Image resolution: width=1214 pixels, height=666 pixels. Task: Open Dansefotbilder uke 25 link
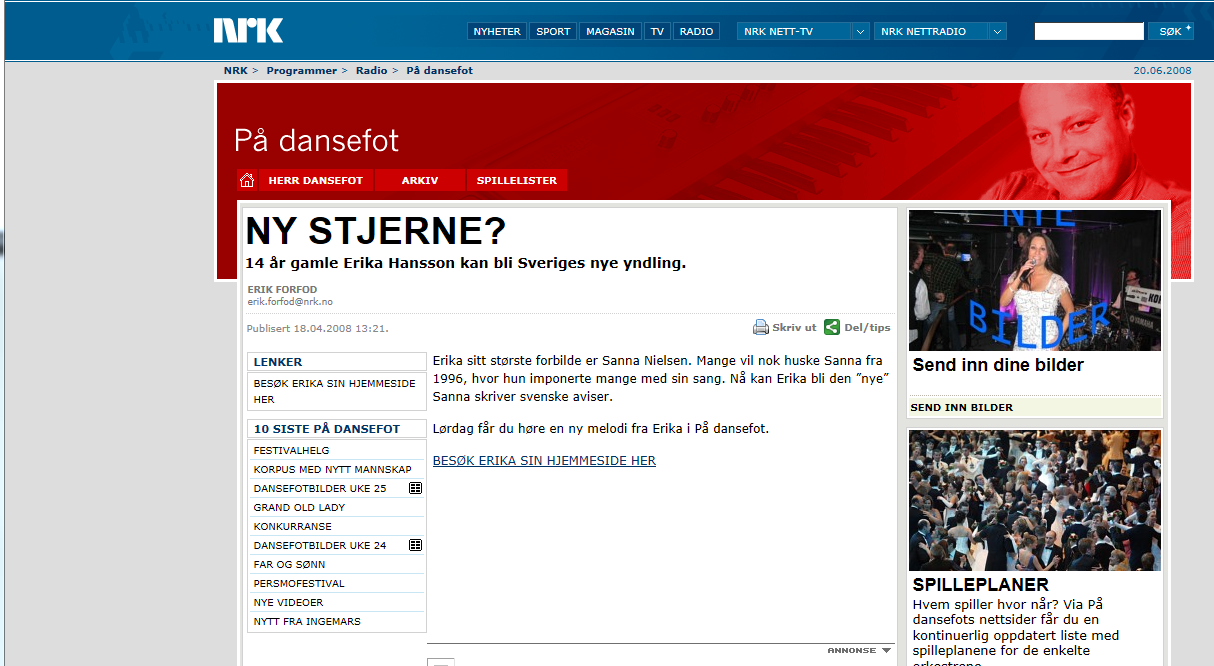(320, 488)
